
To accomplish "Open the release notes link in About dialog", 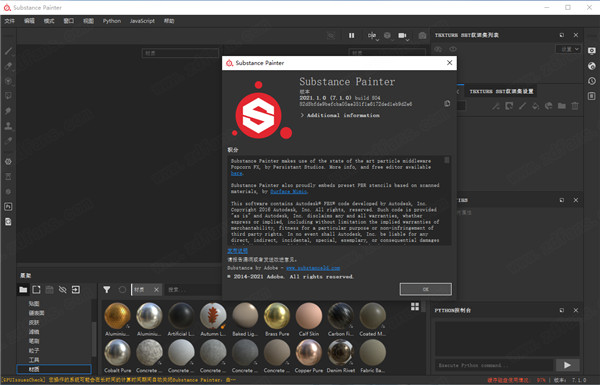I will click(x=237, y=251).
